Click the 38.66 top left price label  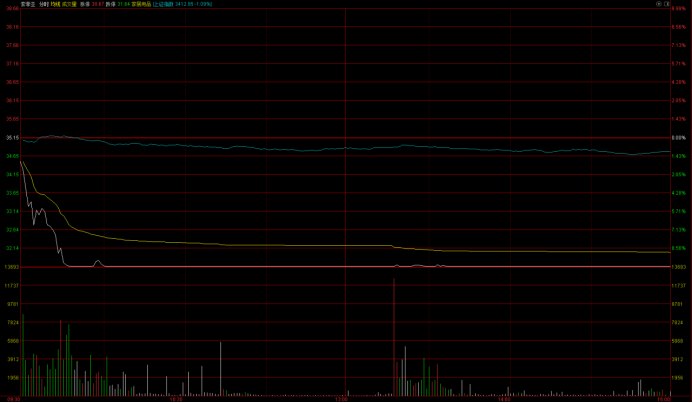click(x=11, y=9)
